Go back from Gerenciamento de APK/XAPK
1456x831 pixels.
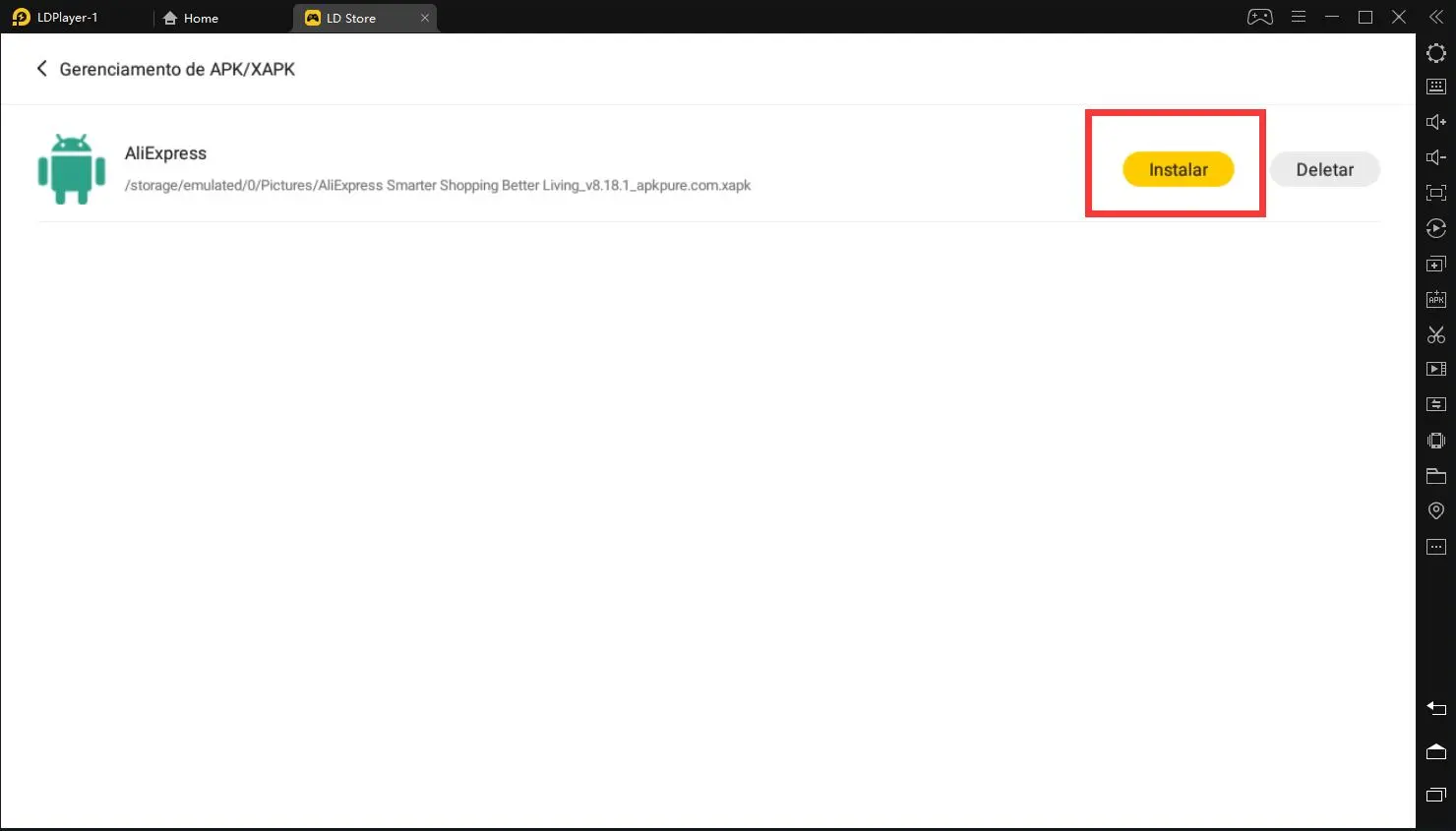click(41, 68)
